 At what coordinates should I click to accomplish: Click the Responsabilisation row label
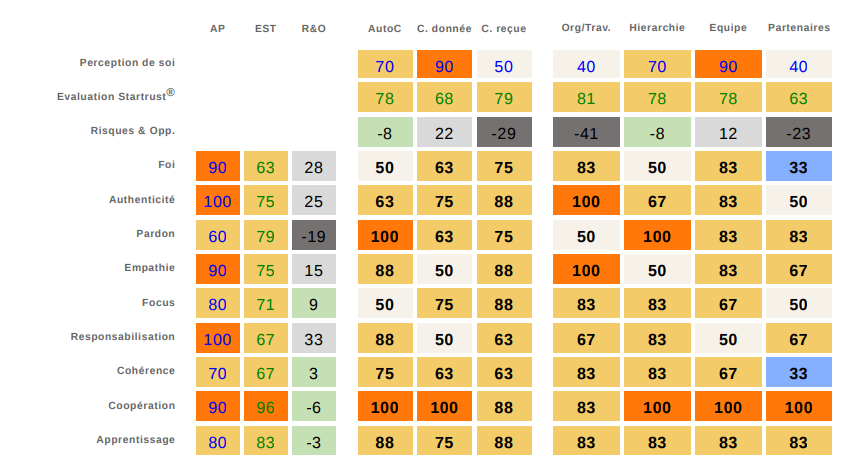pos(122,337)
